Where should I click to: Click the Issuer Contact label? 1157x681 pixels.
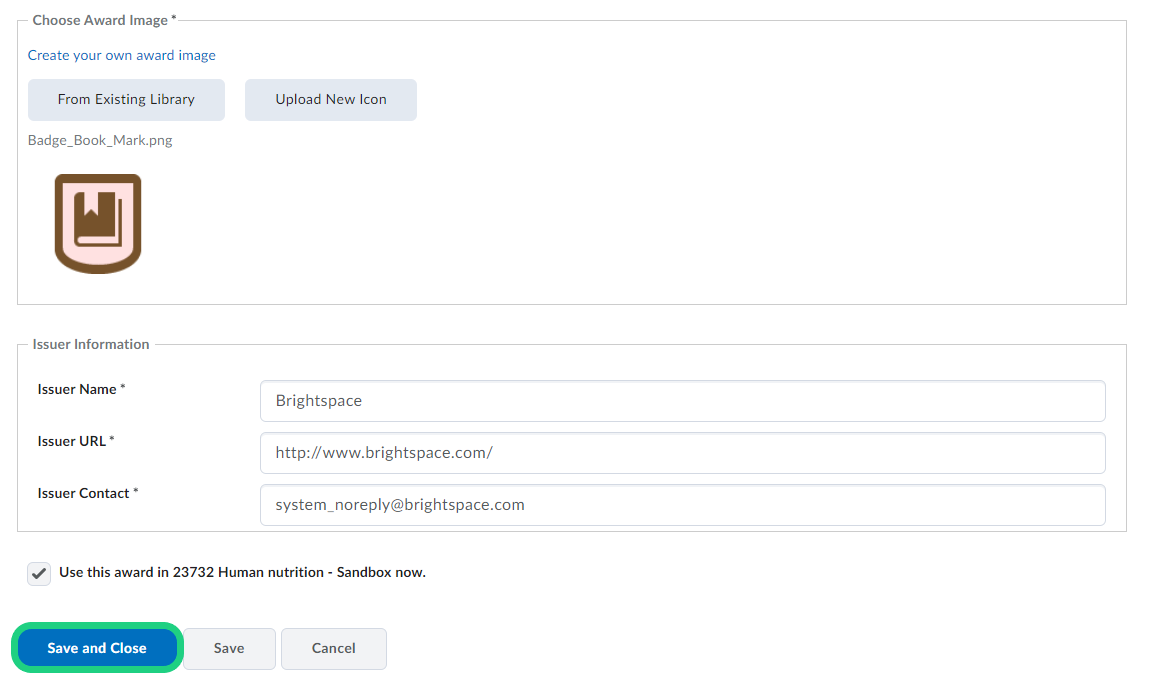(x=84, y=493)
